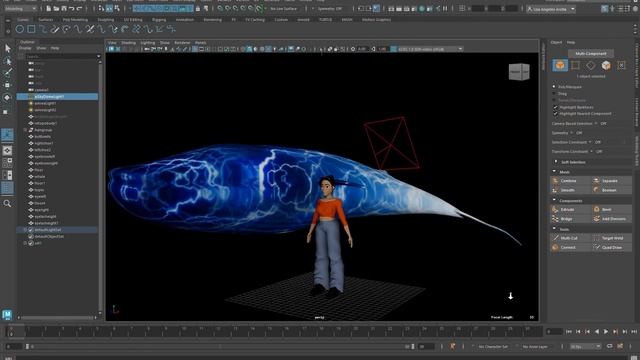Open the Sculpting shelf tab
The image size is (640, 360).
click(x=105, y=19)
